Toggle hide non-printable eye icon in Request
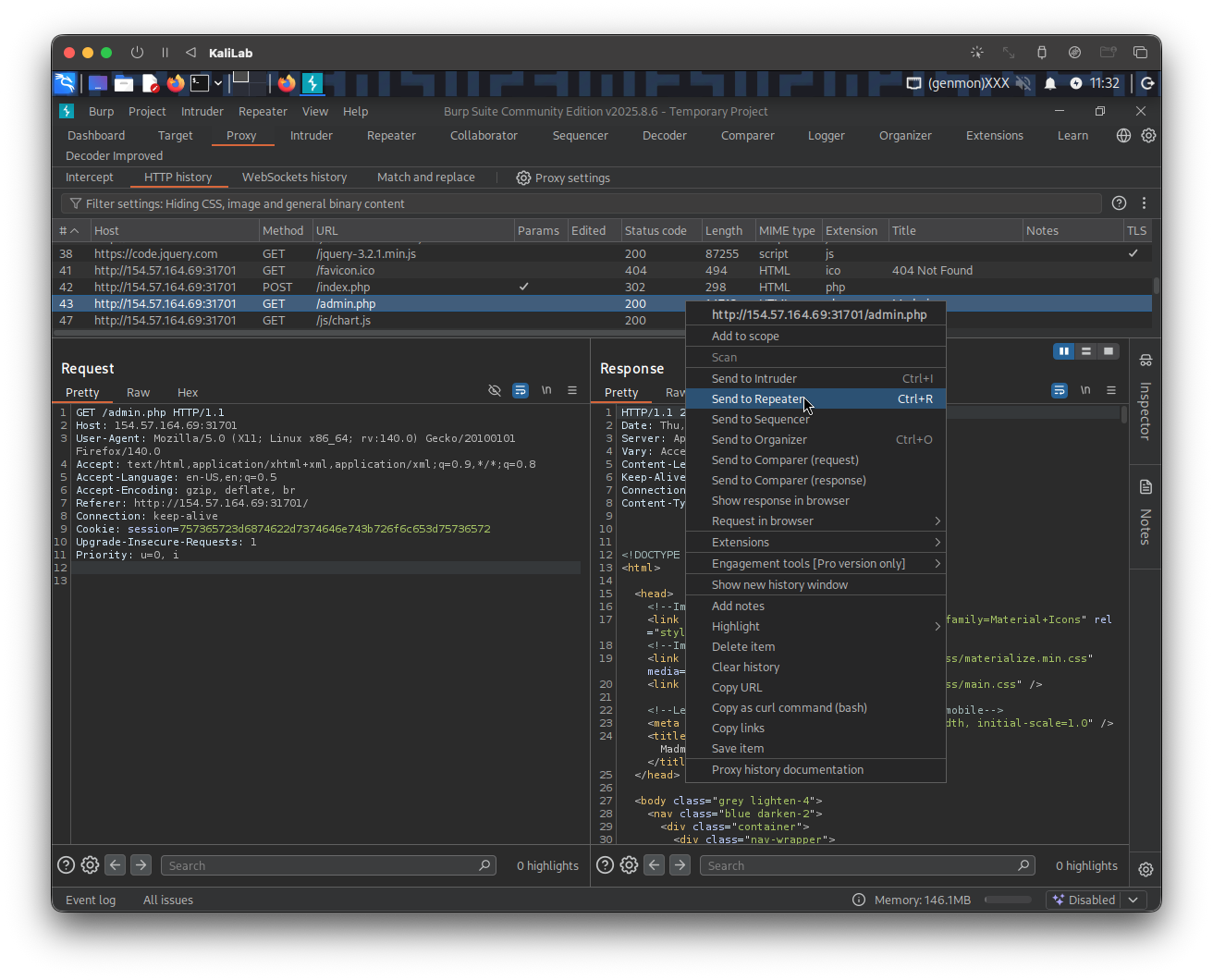The height and width of the screenshot is (980, 1213). (495, 391)
